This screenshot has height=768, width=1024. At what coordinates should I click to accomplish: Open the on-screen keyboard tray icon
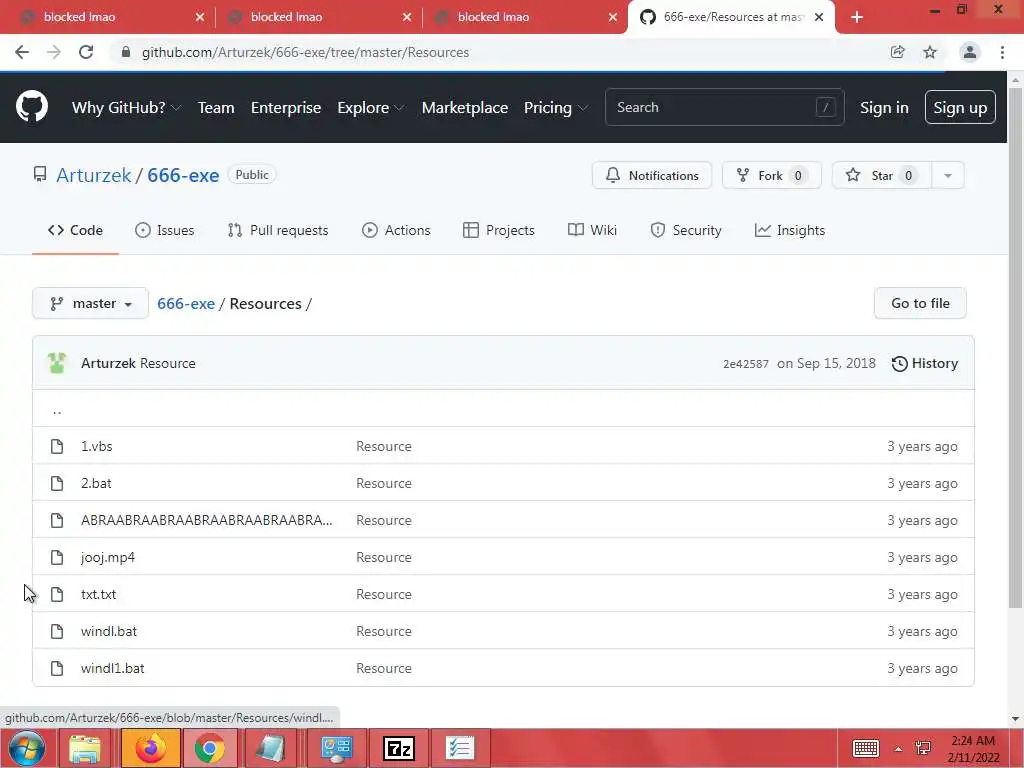pos(866,748)
